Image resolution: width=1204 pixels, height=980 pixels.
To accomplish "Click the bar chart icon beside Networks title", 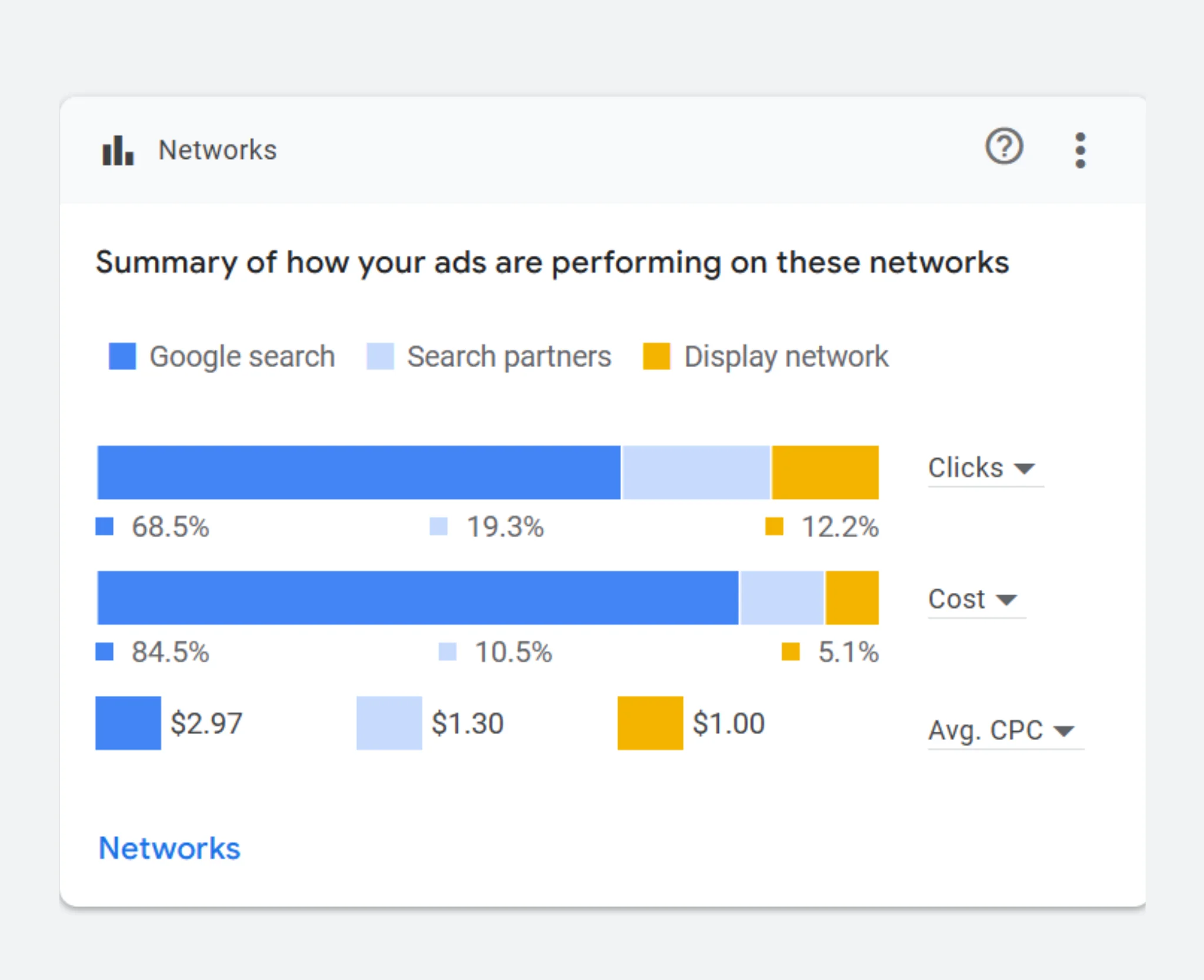I will 118,151.
